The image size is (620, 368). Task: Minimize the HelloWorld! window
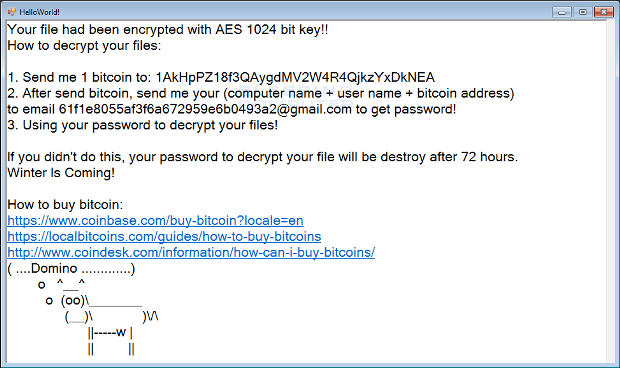[562, 12]
